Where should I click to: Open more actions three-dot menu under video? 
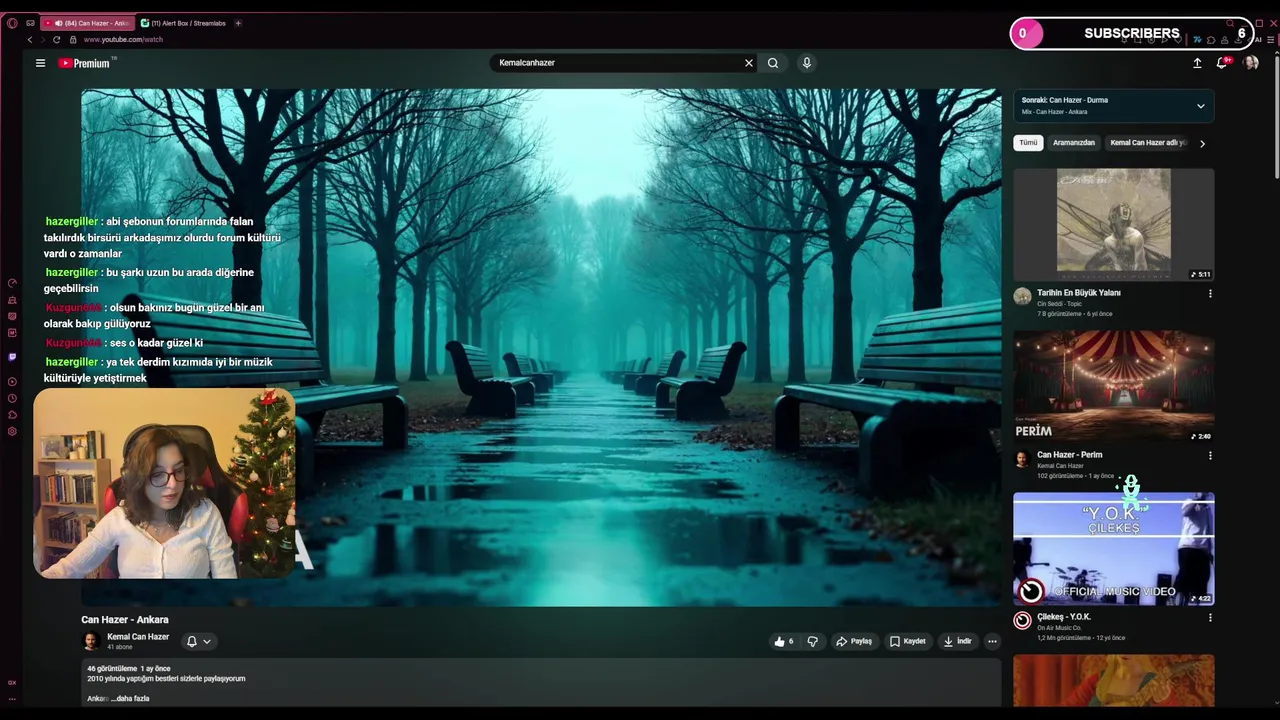click(992, 641)
